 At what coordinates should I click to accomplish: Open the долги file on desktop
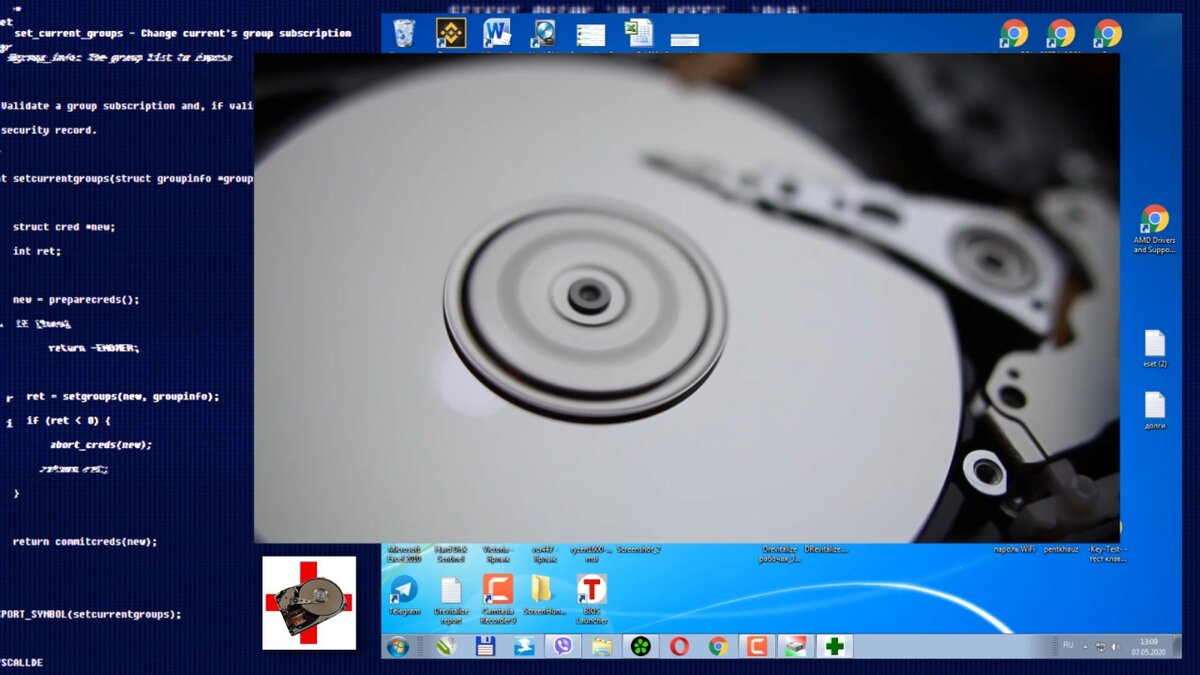click(x=1155, y=411)
